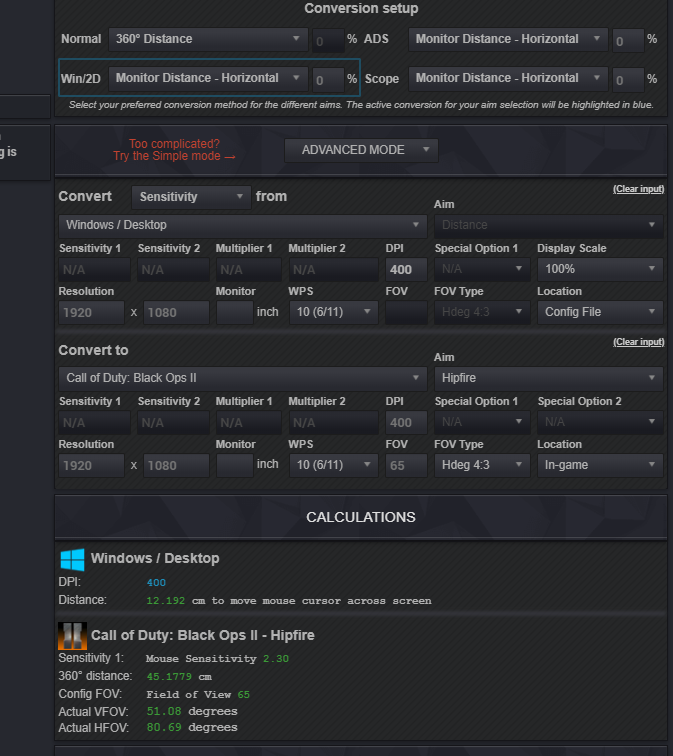Open the Convert to WPS 10 (6/11) dropdown

334,465
